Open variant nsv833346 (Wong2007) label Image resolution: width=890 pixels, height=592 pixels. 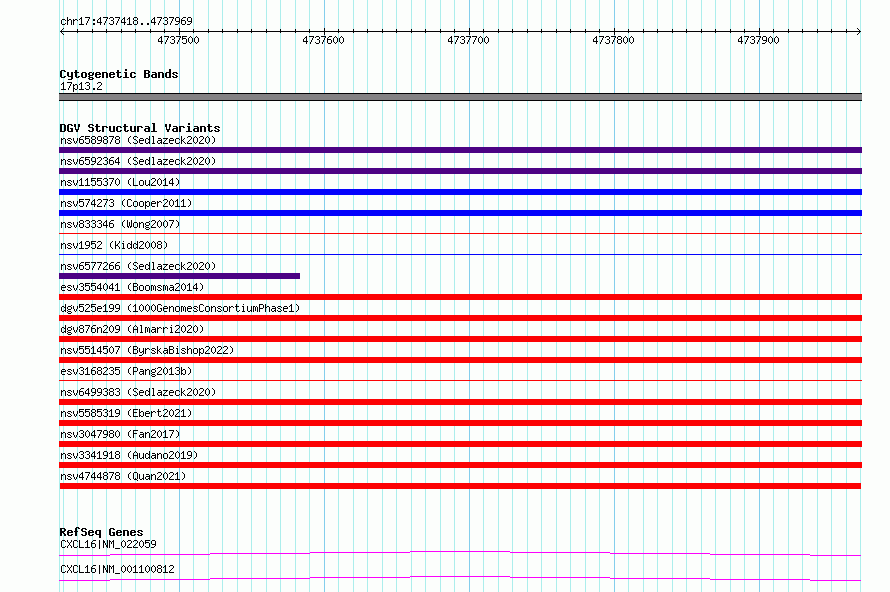tap(120, 224)
